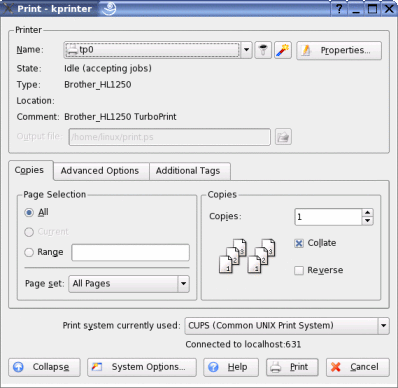Open the Advanced Options tab

[x=100, y=171]
